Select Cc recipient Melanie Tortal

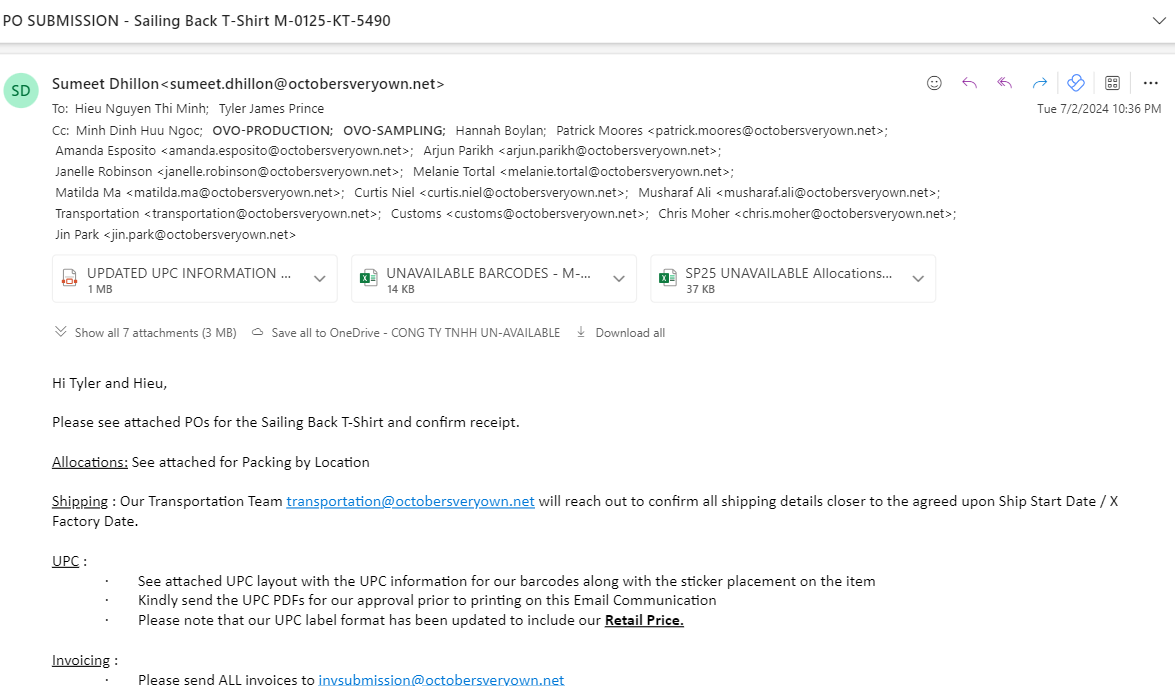coord(573,172)
